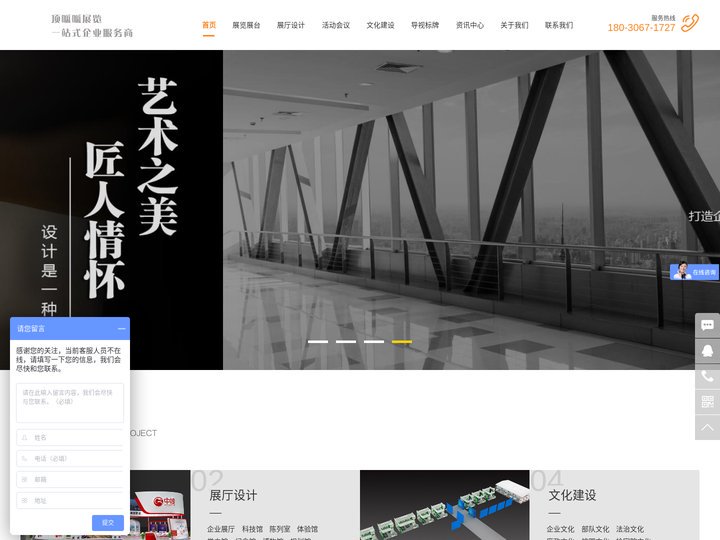
Task: Open the 企业文化 link
Action: [560, 529]
